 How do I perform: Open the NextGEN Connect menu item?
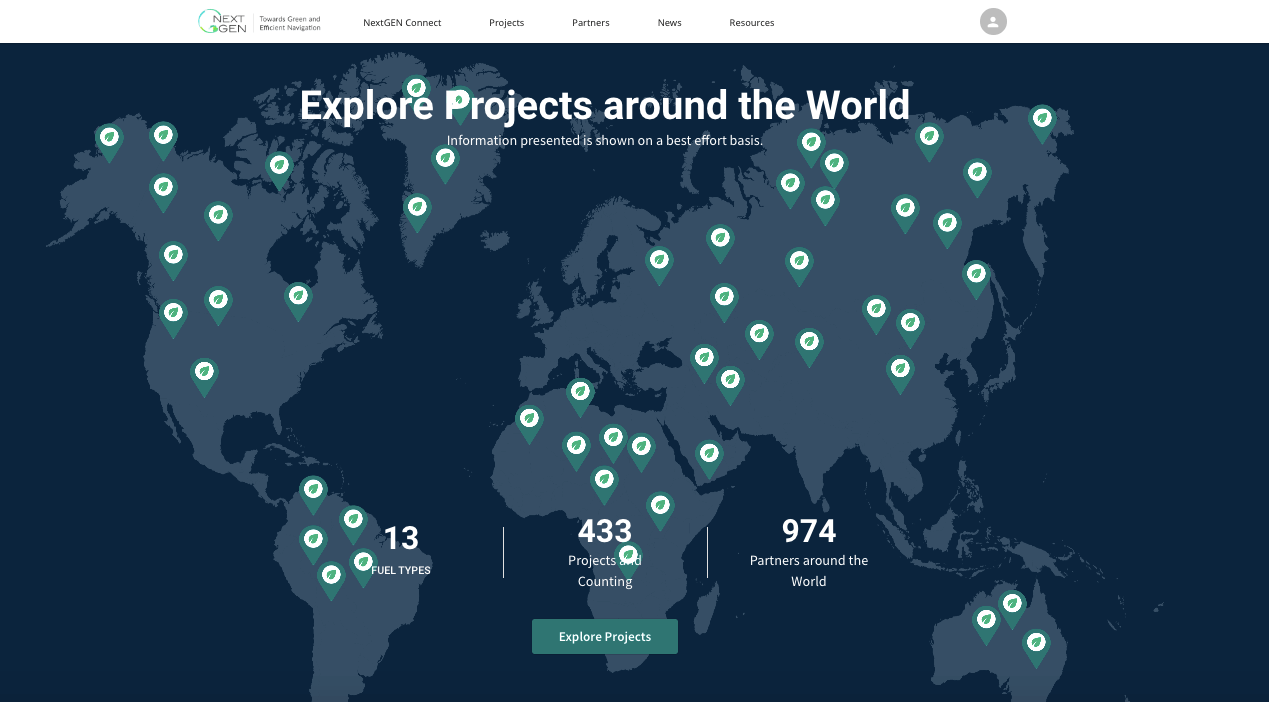pos(402,23)
